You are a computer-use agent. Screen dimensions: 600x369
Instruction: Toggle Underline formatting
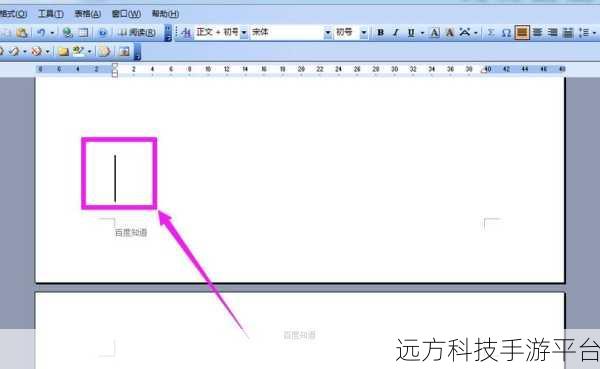(411, 33)
